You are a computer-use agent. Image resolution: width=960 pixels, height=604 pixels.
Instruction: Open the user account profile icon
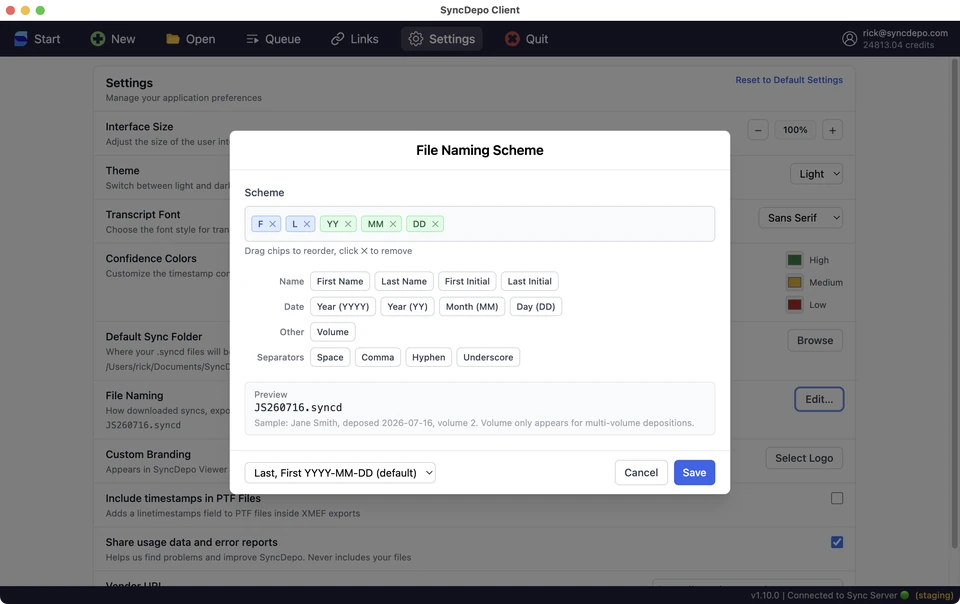point(849,39)
